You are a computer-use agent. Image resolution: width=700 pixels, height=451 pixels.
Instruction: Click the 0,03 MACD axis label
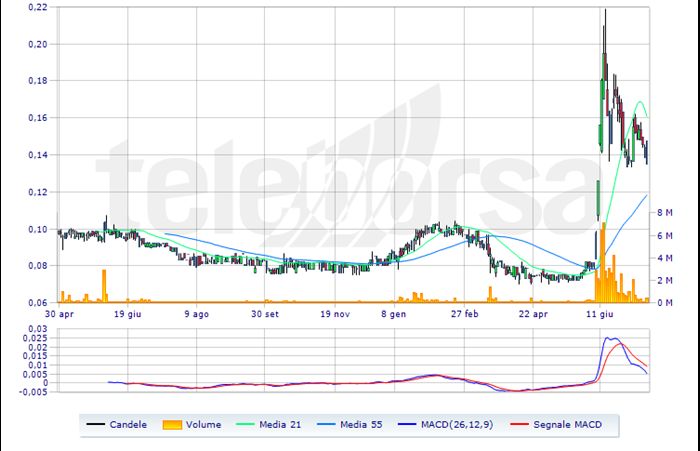pyautogui.click(x=38, y=329)
